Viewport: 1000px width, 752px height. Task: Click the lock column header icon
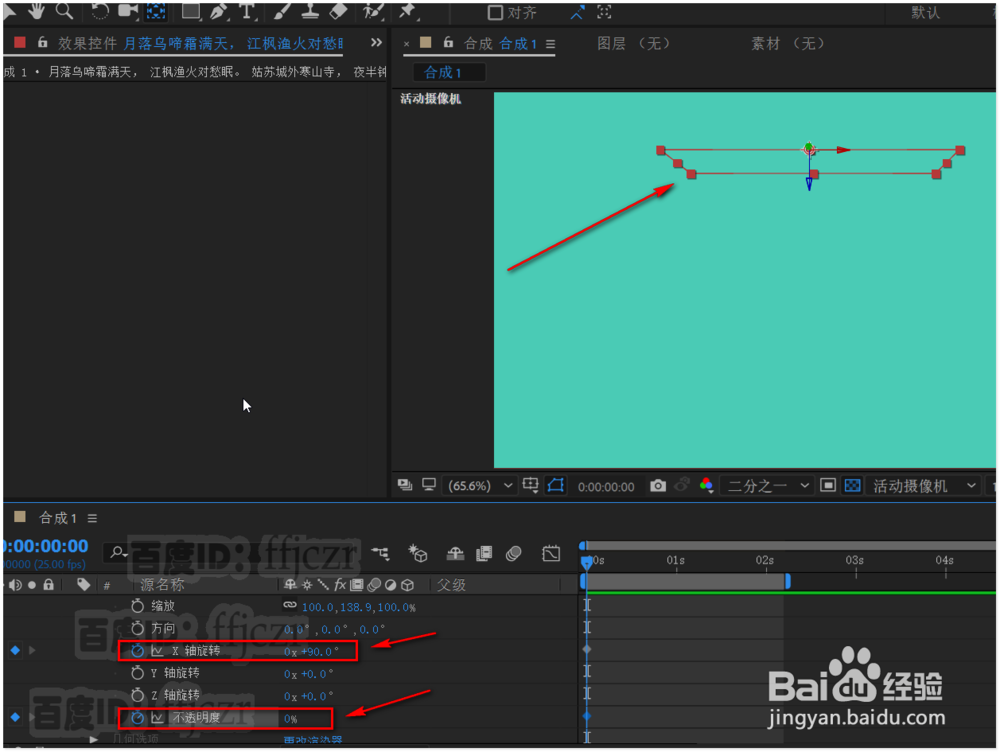click(48, 584)
